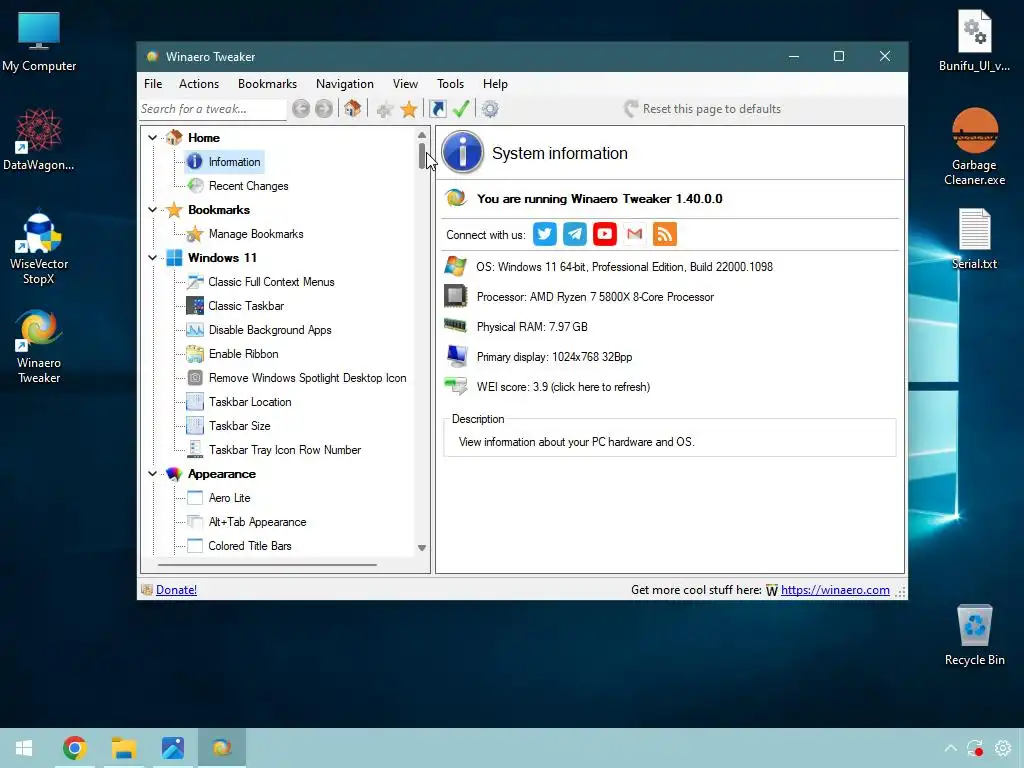
Task: Click the Windows Start button
Action: (x=24, y=748)
